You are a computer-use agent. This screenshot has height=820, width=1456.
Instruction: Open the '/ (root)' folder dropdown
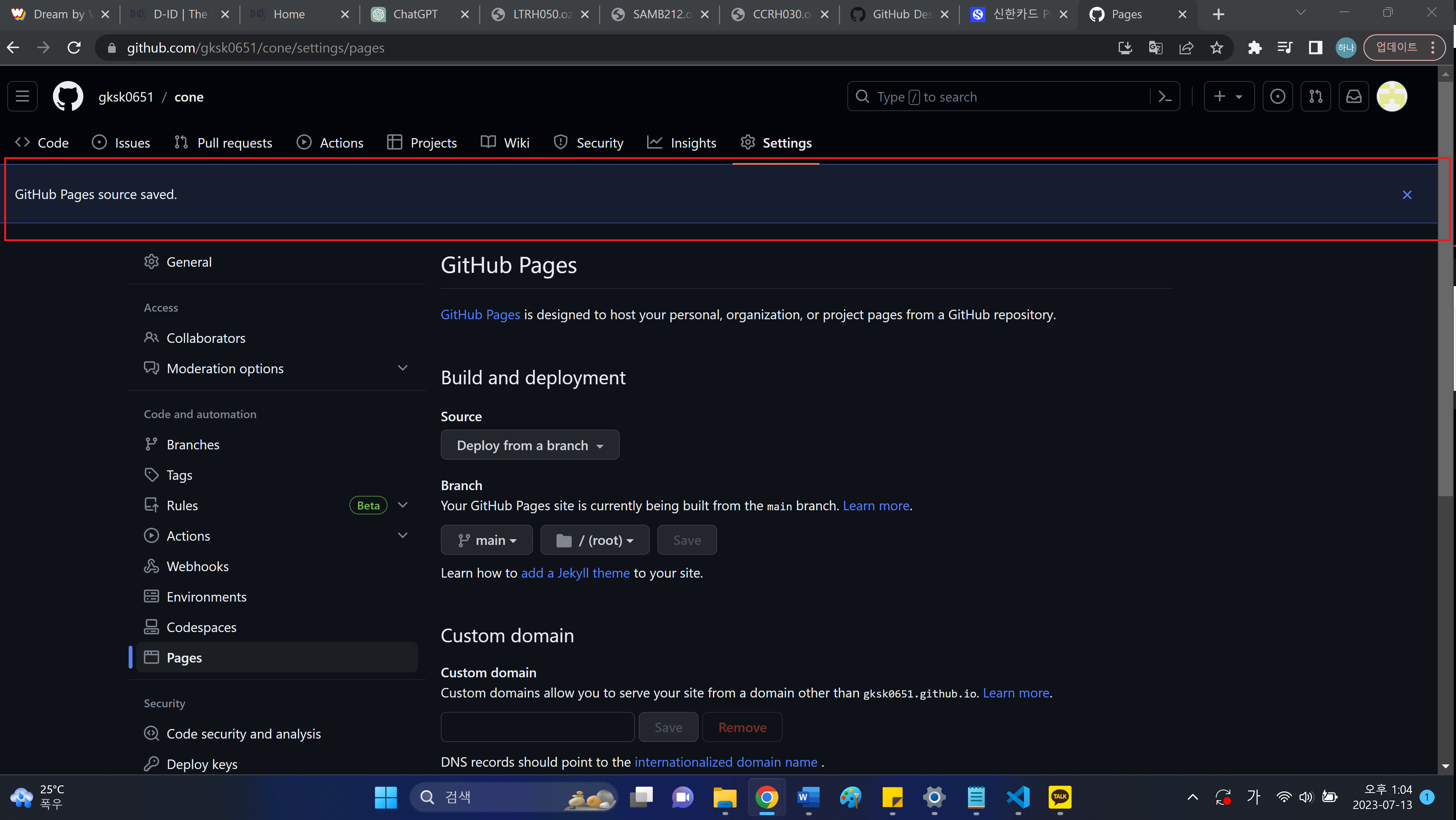pos(595,540)
